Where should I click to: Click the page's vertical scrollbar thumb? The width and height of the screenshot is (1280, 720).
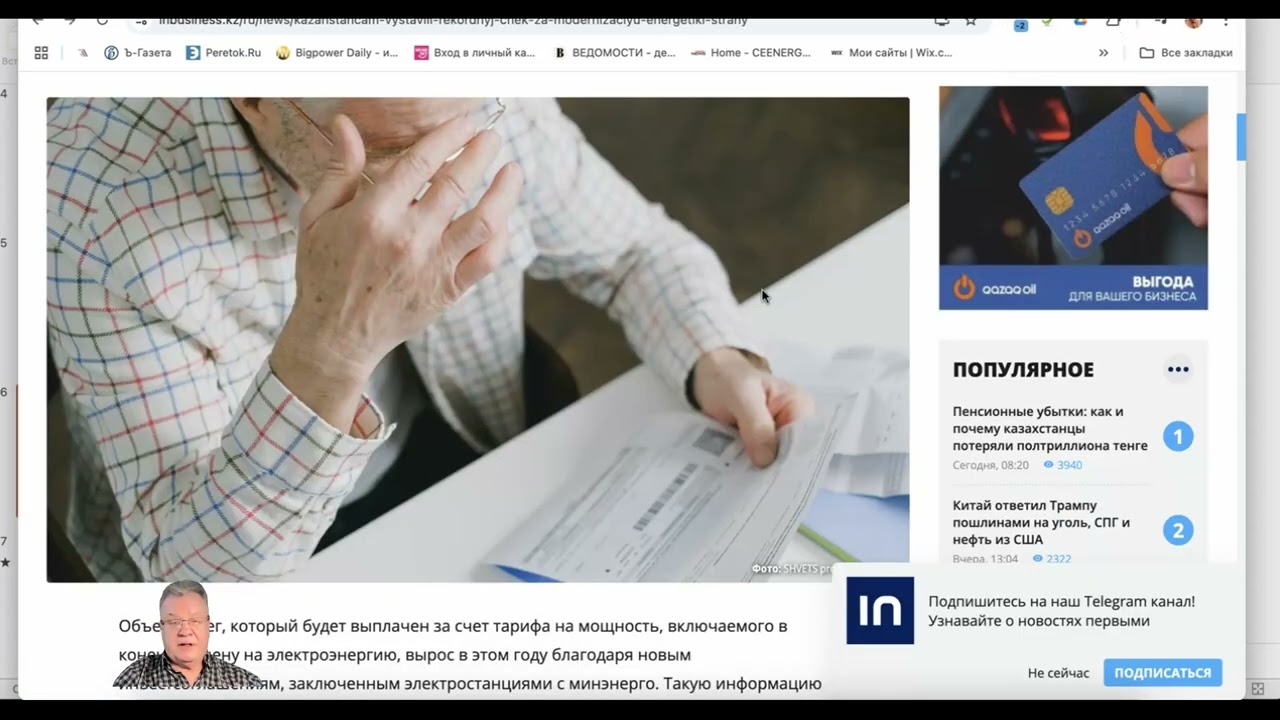[x=1241, y=137]
